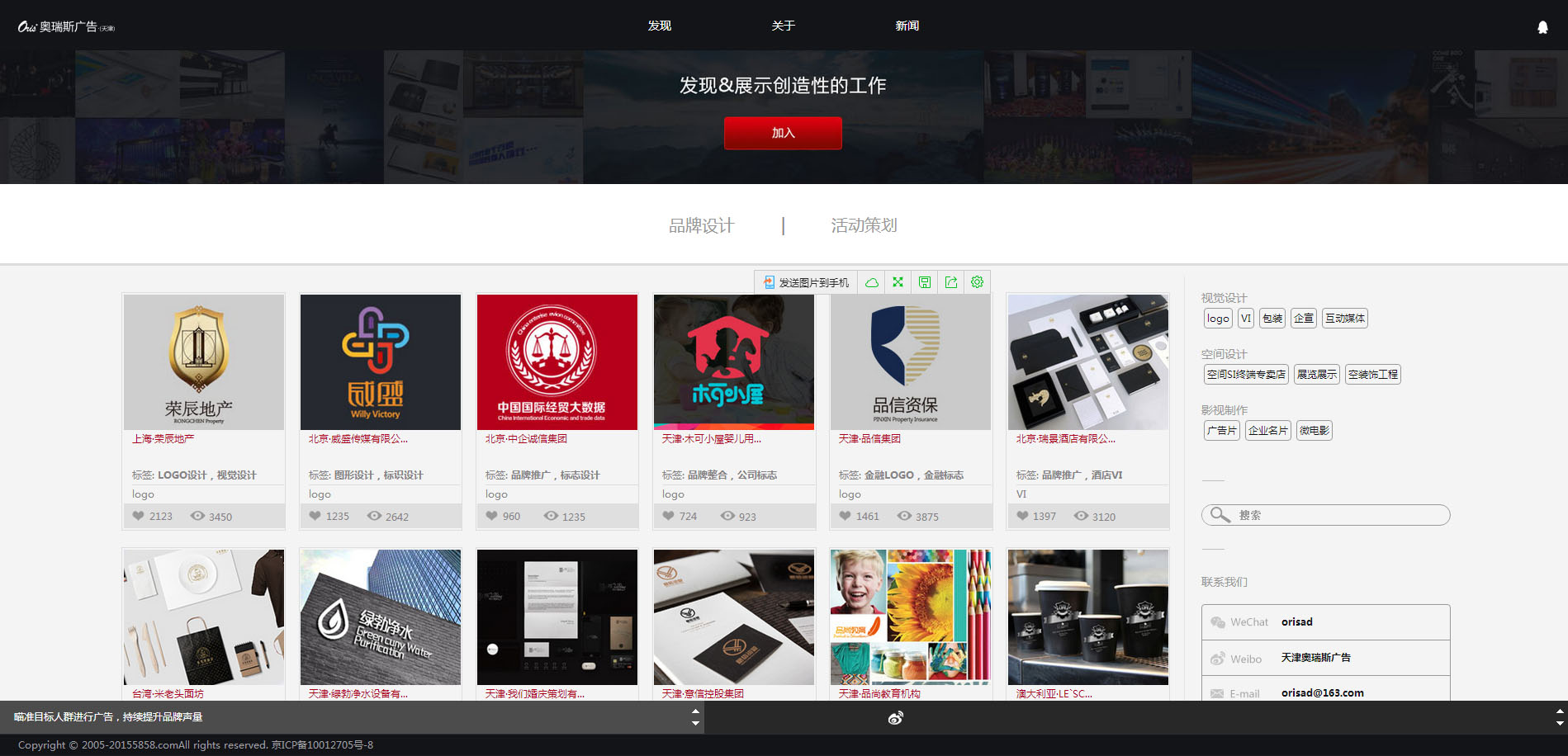Click the 台湾·米老头面坊 title link
Screen dimensions: 1568x756
tap(168, 694)
